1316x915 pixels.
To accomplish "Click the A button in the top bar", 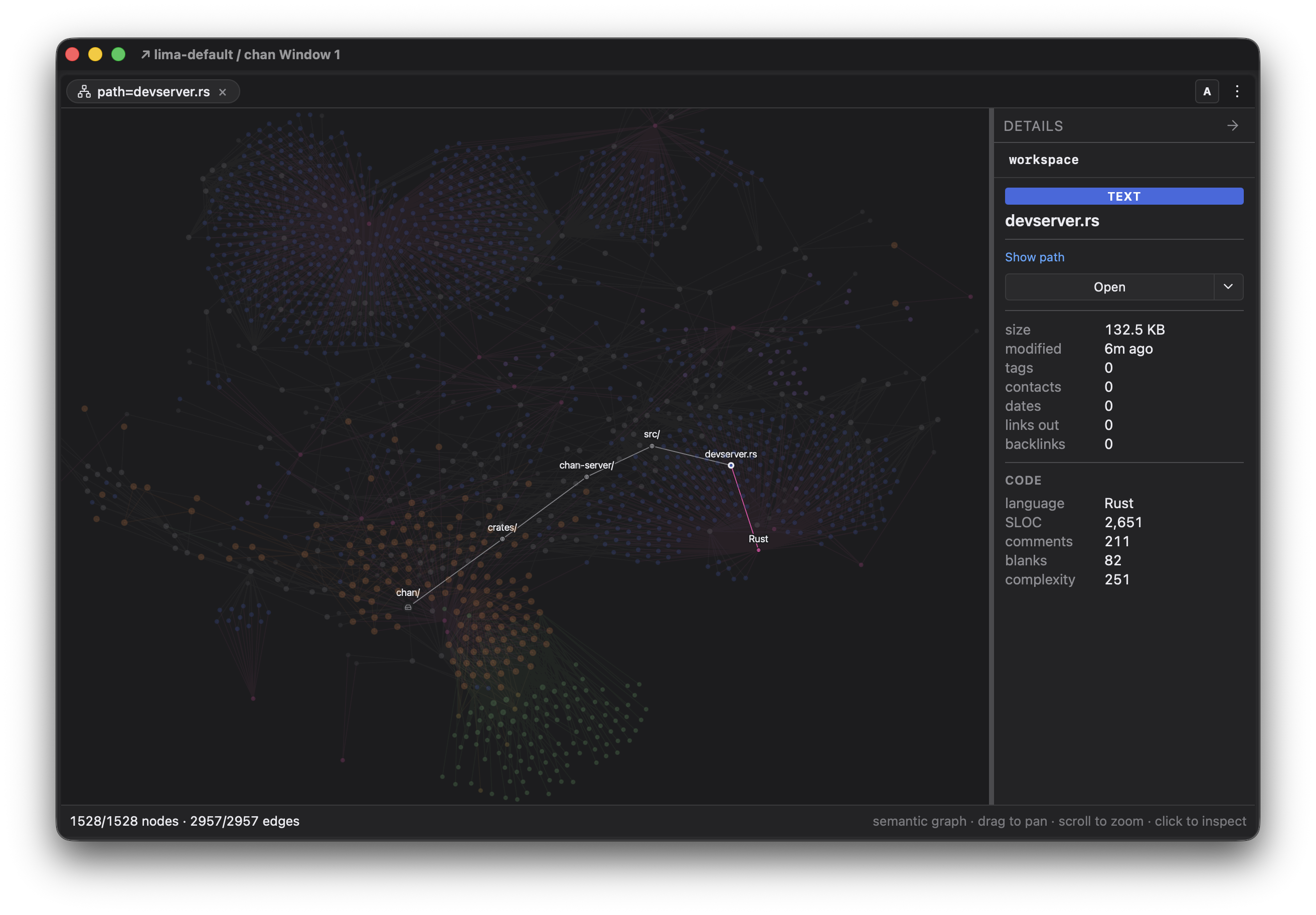I will pyautogui.click(x=1207, y=91).
